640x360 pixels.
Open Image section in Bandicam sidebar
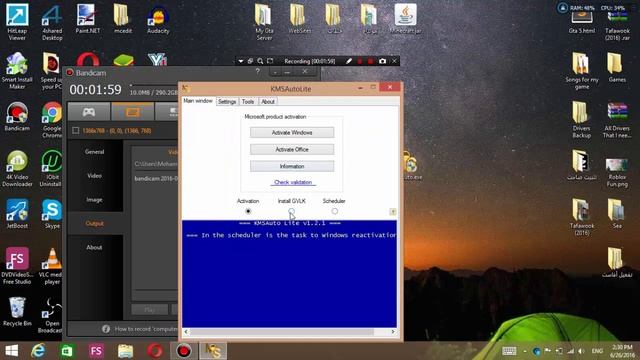[x=94, y=200]
